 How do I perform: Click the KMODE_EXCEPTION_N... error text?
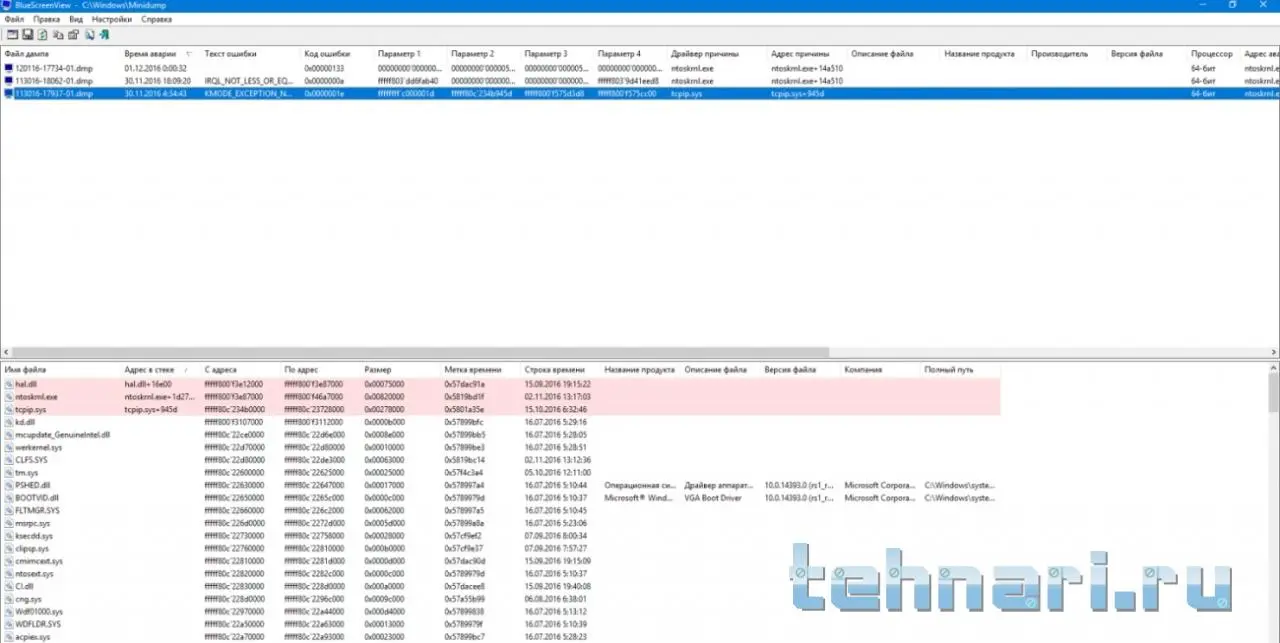(248, 93)
